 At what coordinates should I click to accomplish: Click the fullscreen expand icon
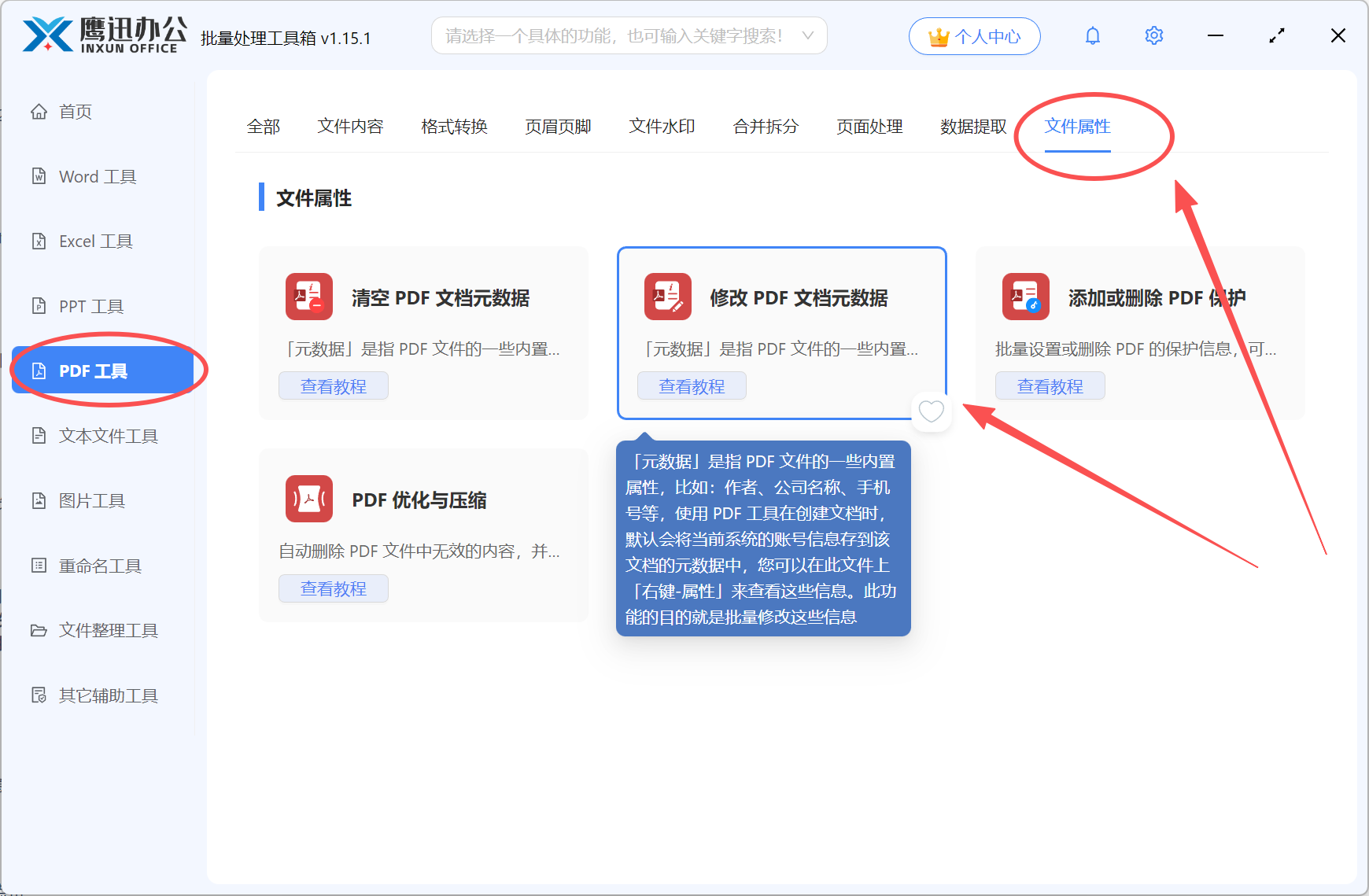[1276, 35]
